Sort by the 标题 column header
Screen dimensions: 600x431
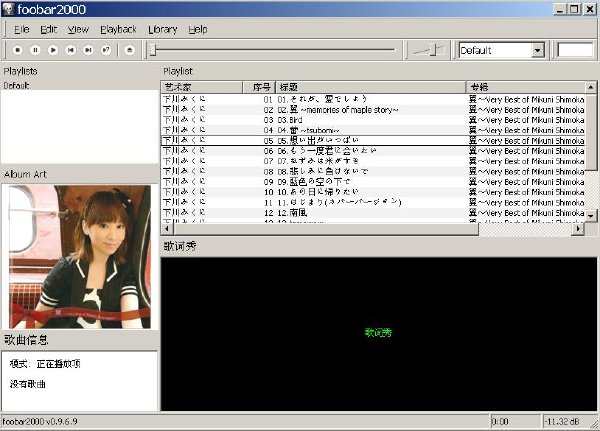point(370,87)
